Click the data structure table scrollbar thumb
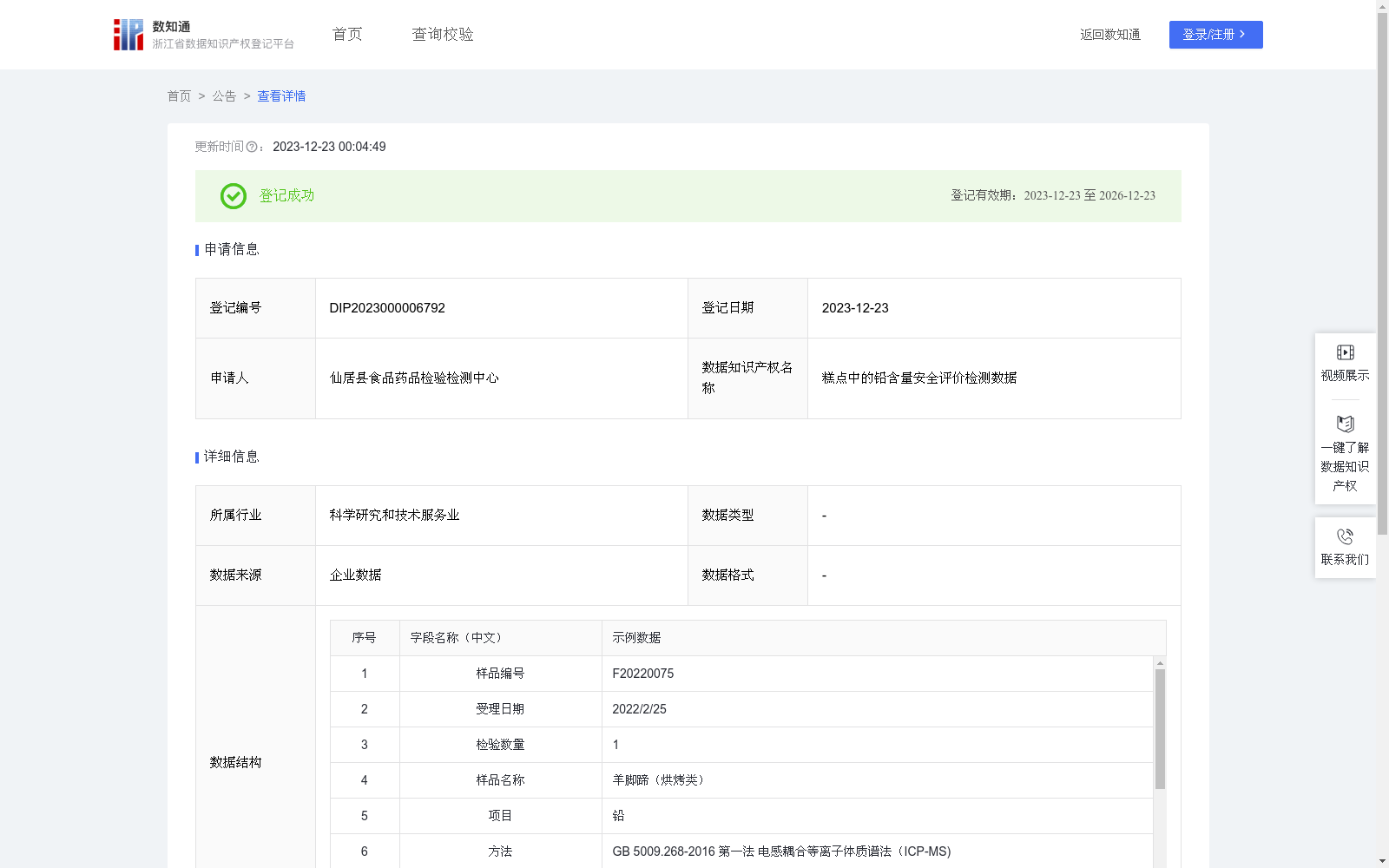 tap(1160, 729)
